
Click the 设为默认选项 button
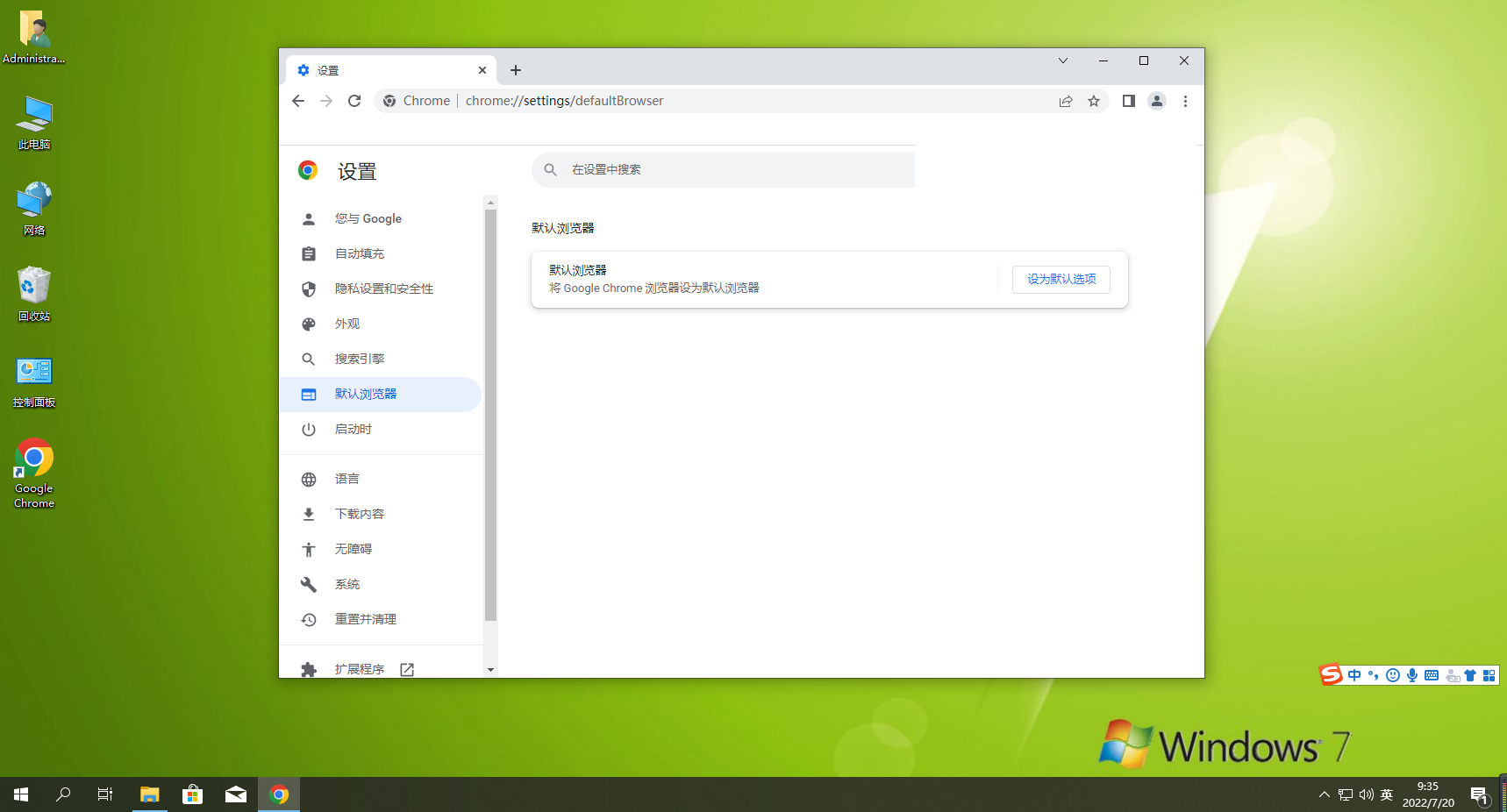coord(1061,279)
